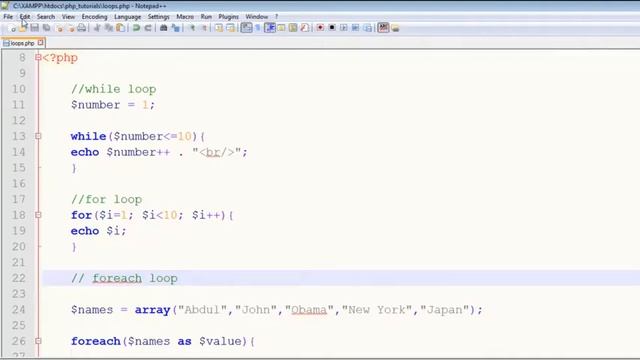Viewport: 640px width, 360px height.
Task: Stop macro recording with black square icon
Action: 332,28
